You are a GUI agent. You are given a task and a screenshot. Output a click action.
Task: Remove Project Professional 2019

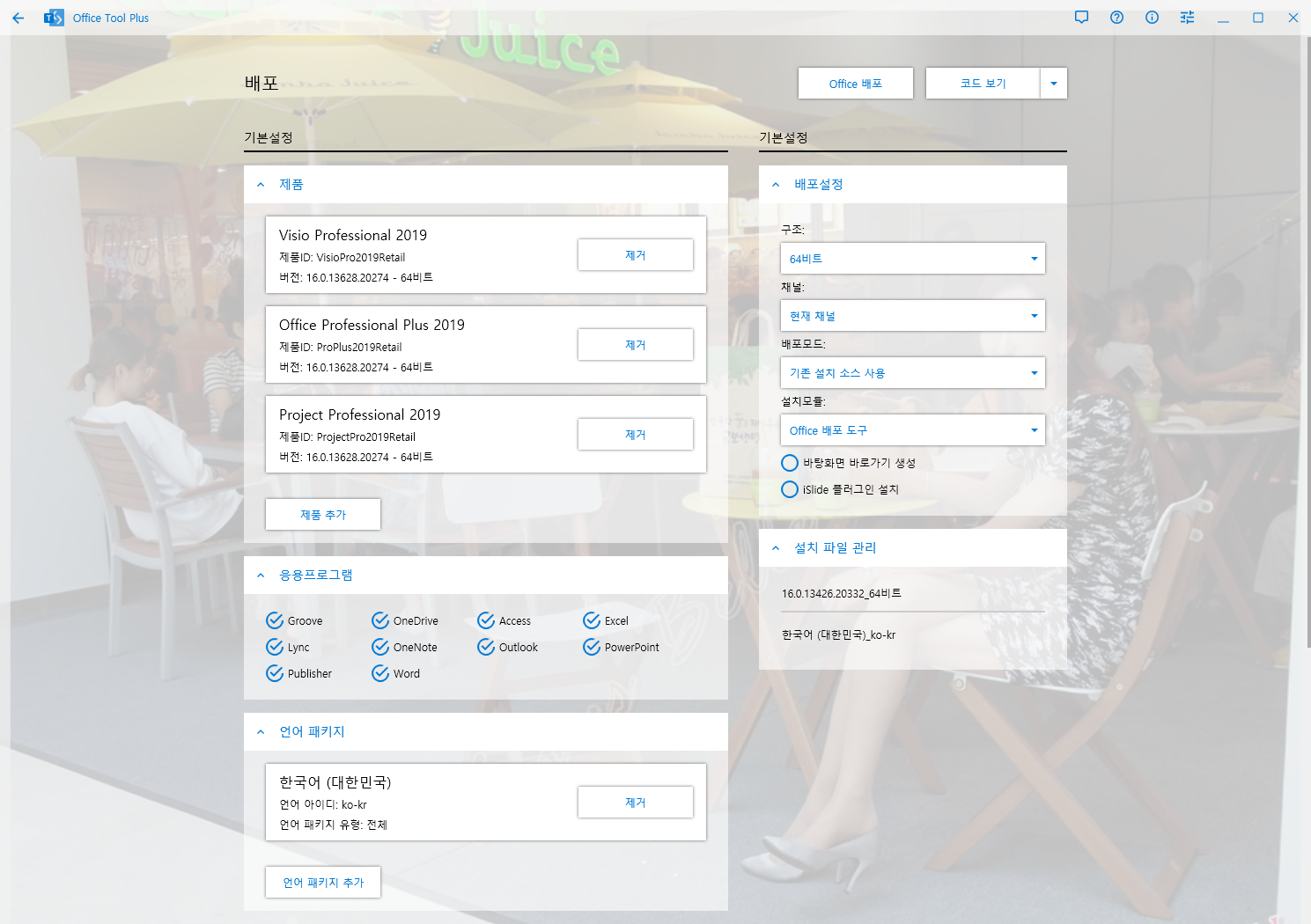pos(636,435)
